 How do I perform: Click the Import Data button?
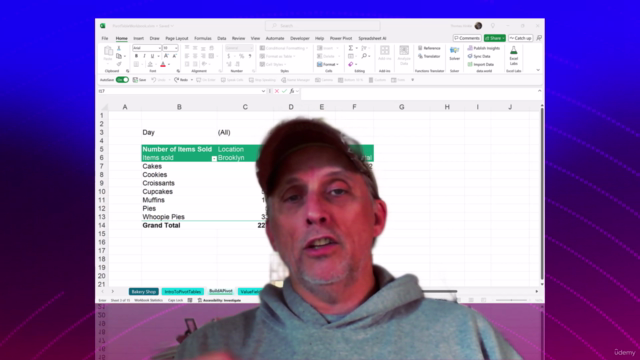(481, 64)
